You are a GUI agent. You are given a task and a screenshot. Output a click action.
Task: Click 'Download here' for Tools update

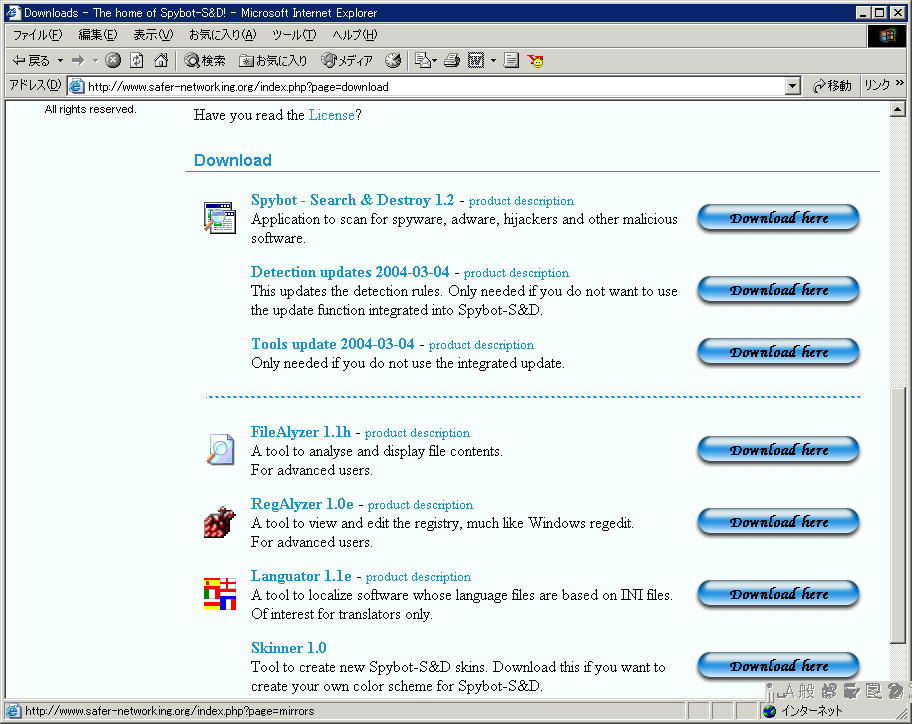778,352
